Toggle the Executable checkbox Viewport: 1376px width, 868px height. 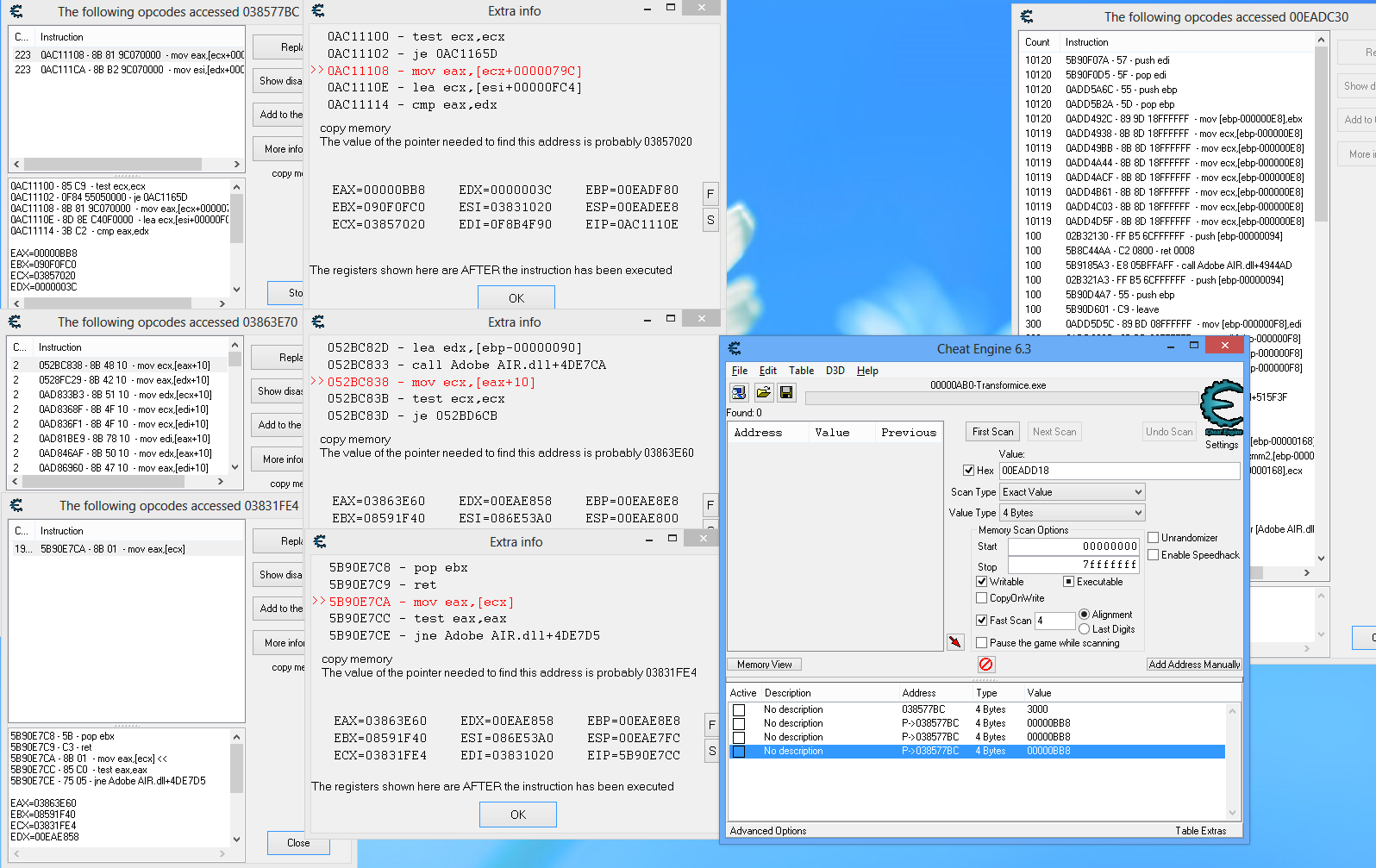point(1069,582)
